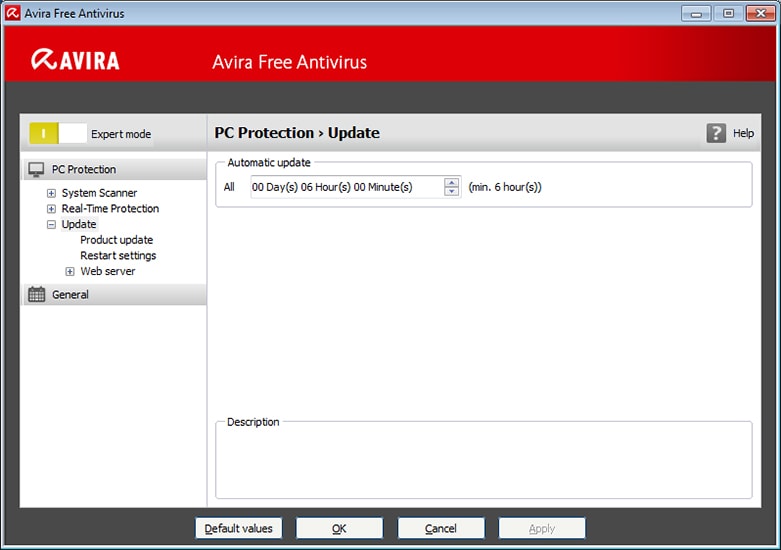Click the Apply button
The image size is (781, 550).
point(542,528)
